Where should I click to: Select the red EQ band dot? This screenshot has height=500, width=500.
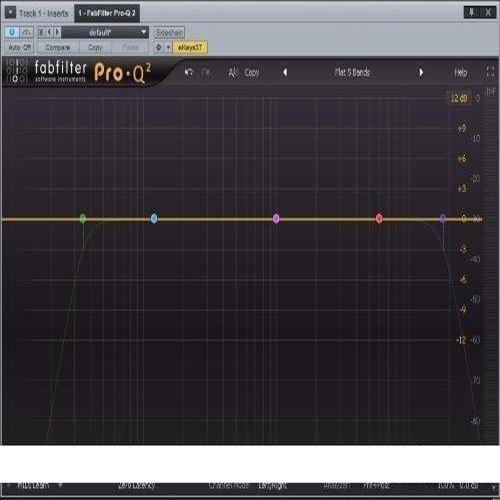379,218
